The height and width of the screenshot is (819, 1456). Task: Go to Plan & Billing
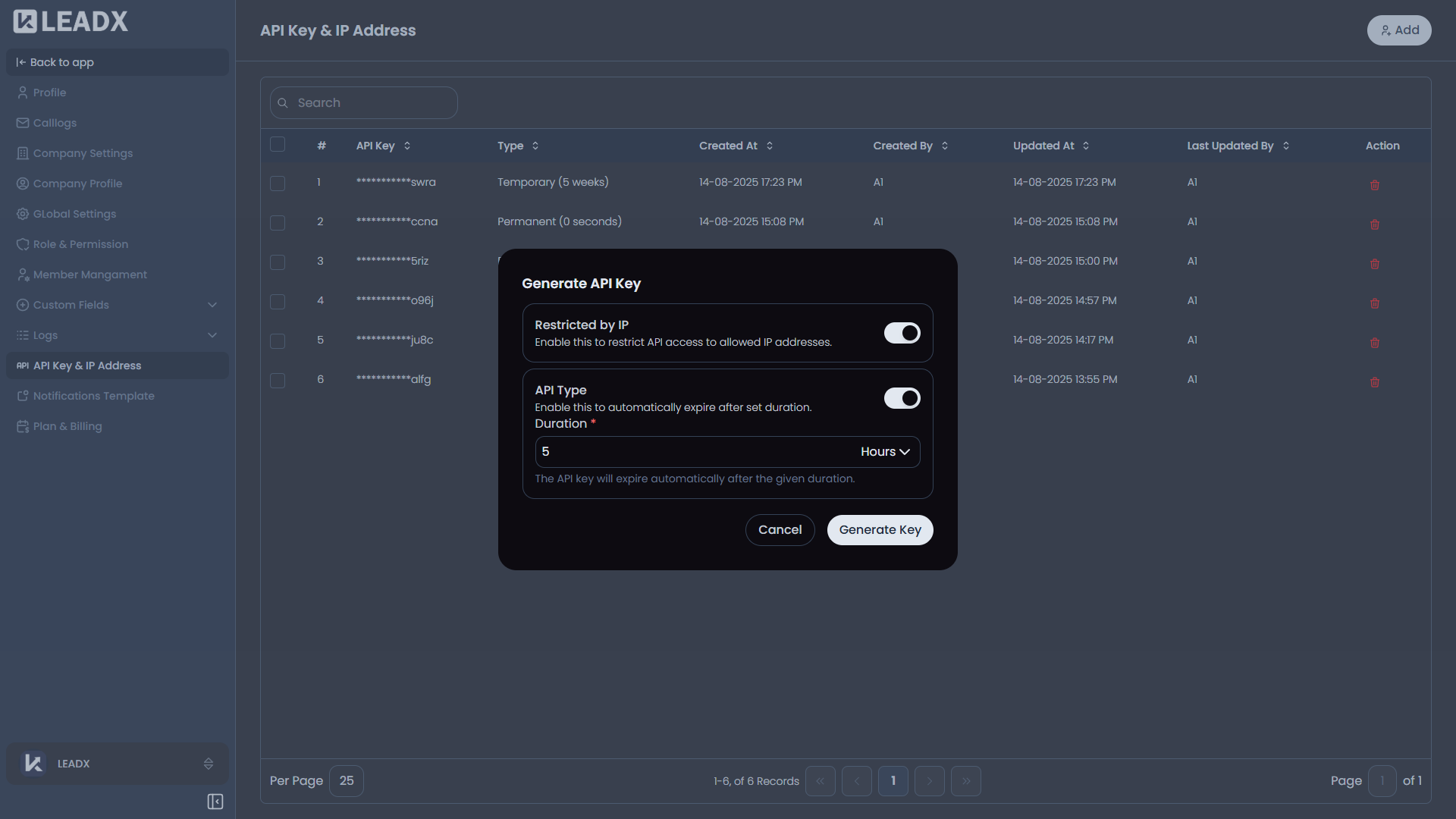tap(67, 425)
